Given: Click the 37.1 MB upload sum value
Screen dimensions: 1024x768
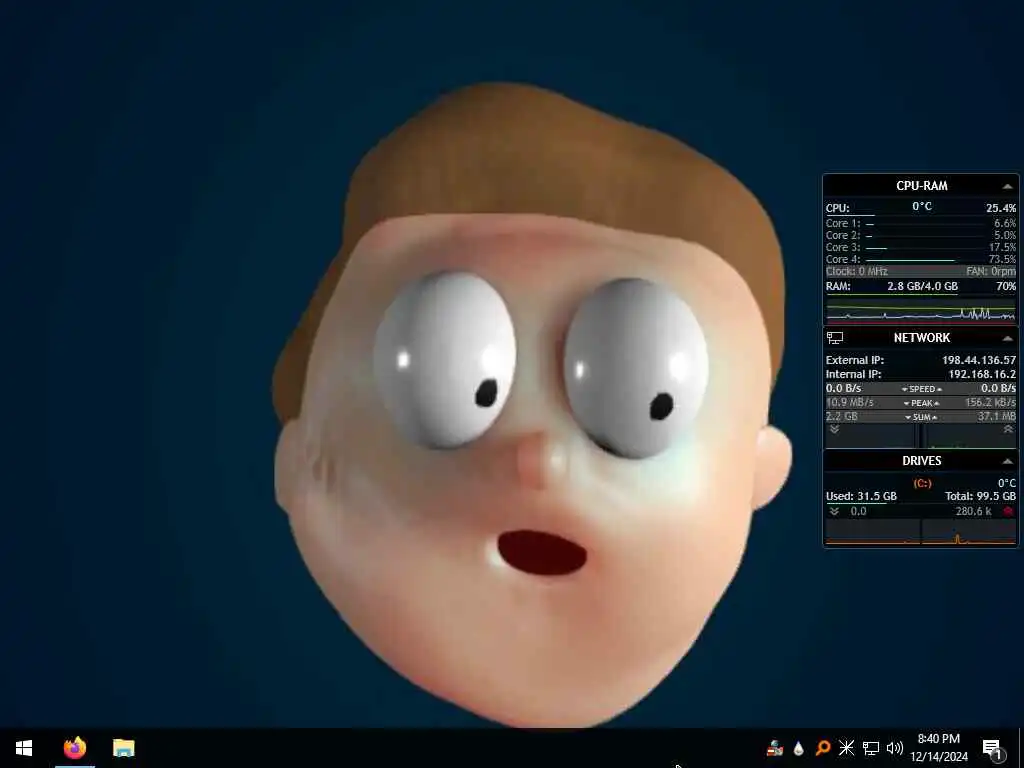Looking at the screenshot, I should (997, 417).
